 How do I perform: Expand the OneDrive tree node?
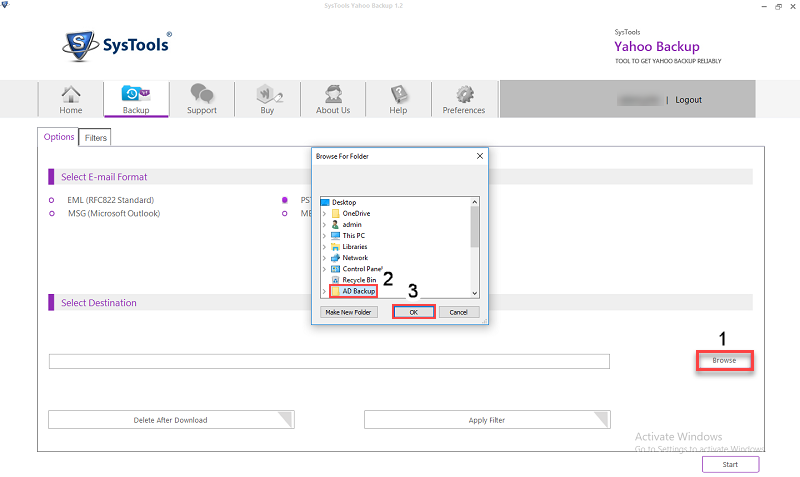pos(324,213)
